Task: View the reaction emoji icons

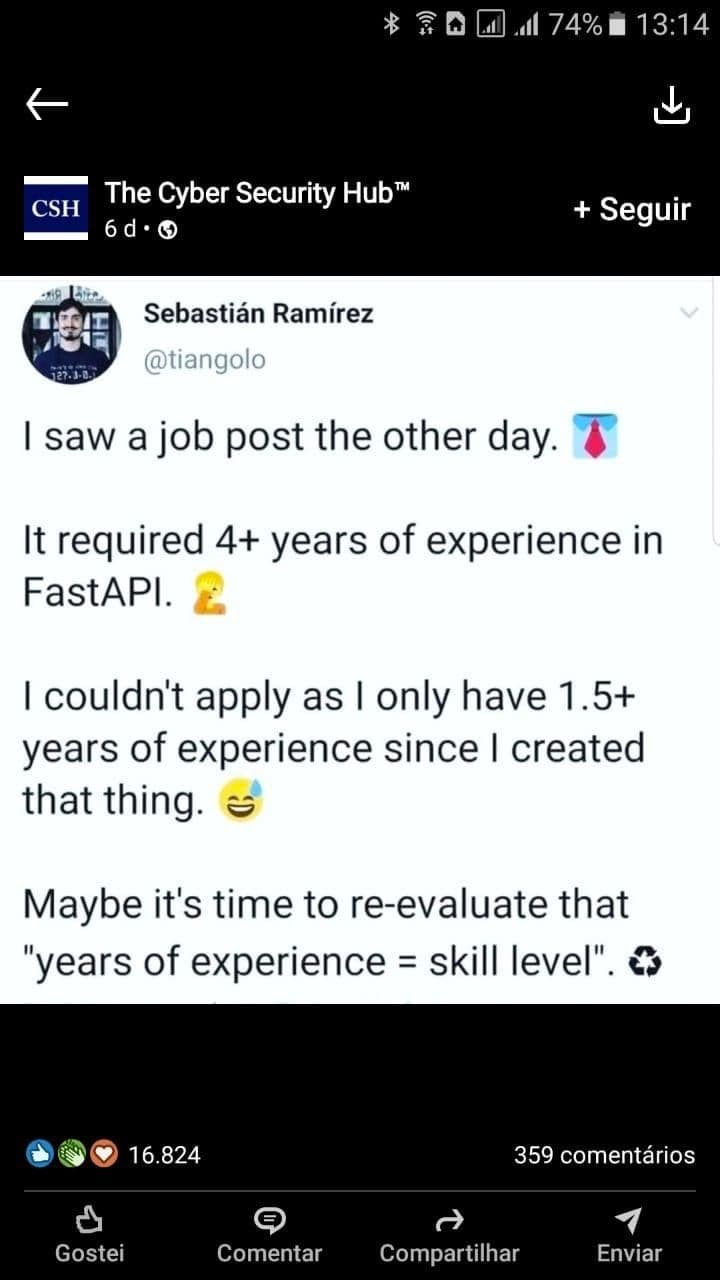Action: pyautogui.click(x=71, y=1155)
